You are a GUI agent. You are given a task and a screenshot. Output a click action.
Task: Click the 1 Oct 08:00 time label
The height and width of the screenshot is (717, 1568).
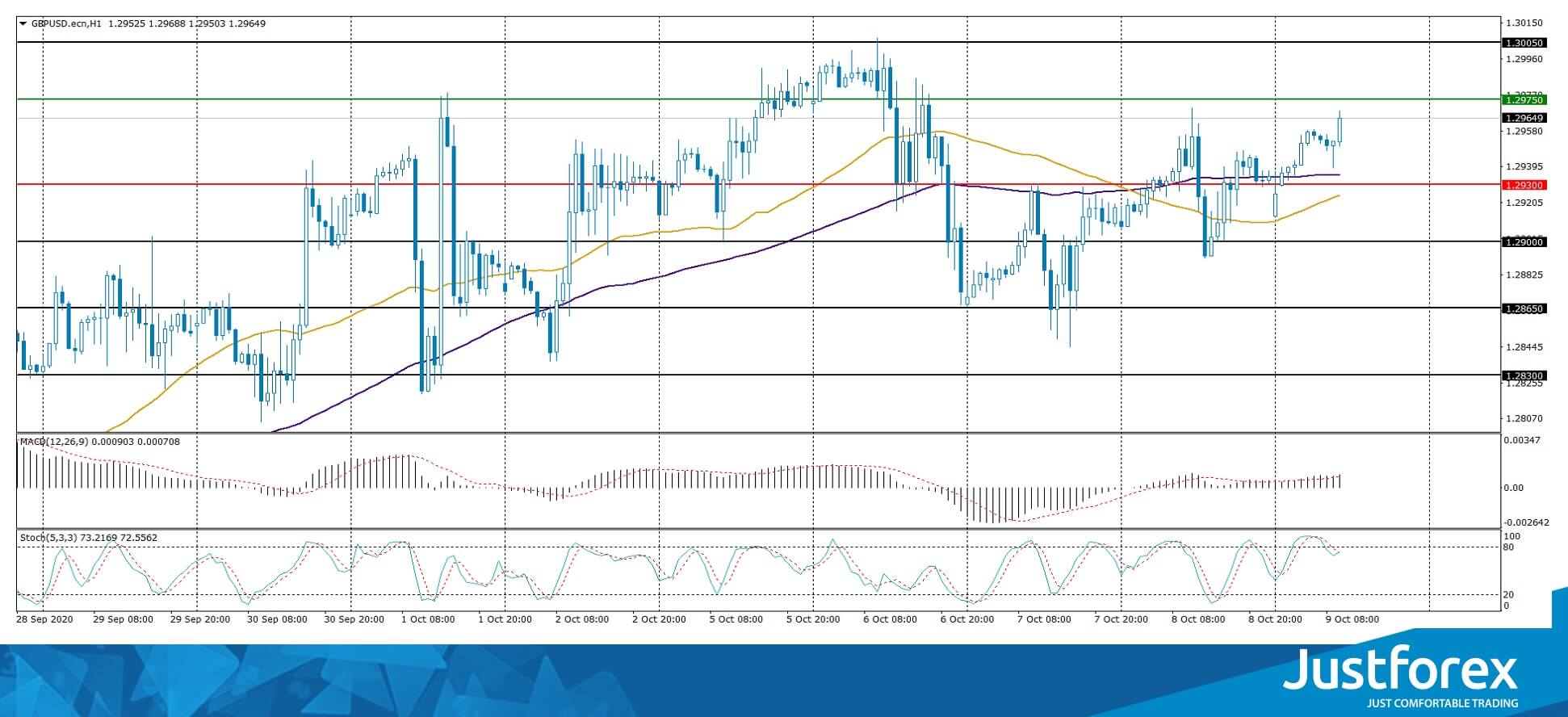point(429,619)
